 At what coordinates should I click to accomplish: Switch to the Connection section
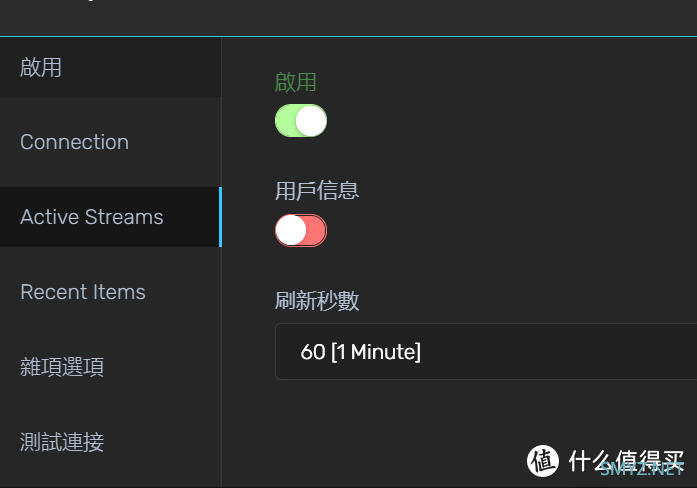(110, 142)
